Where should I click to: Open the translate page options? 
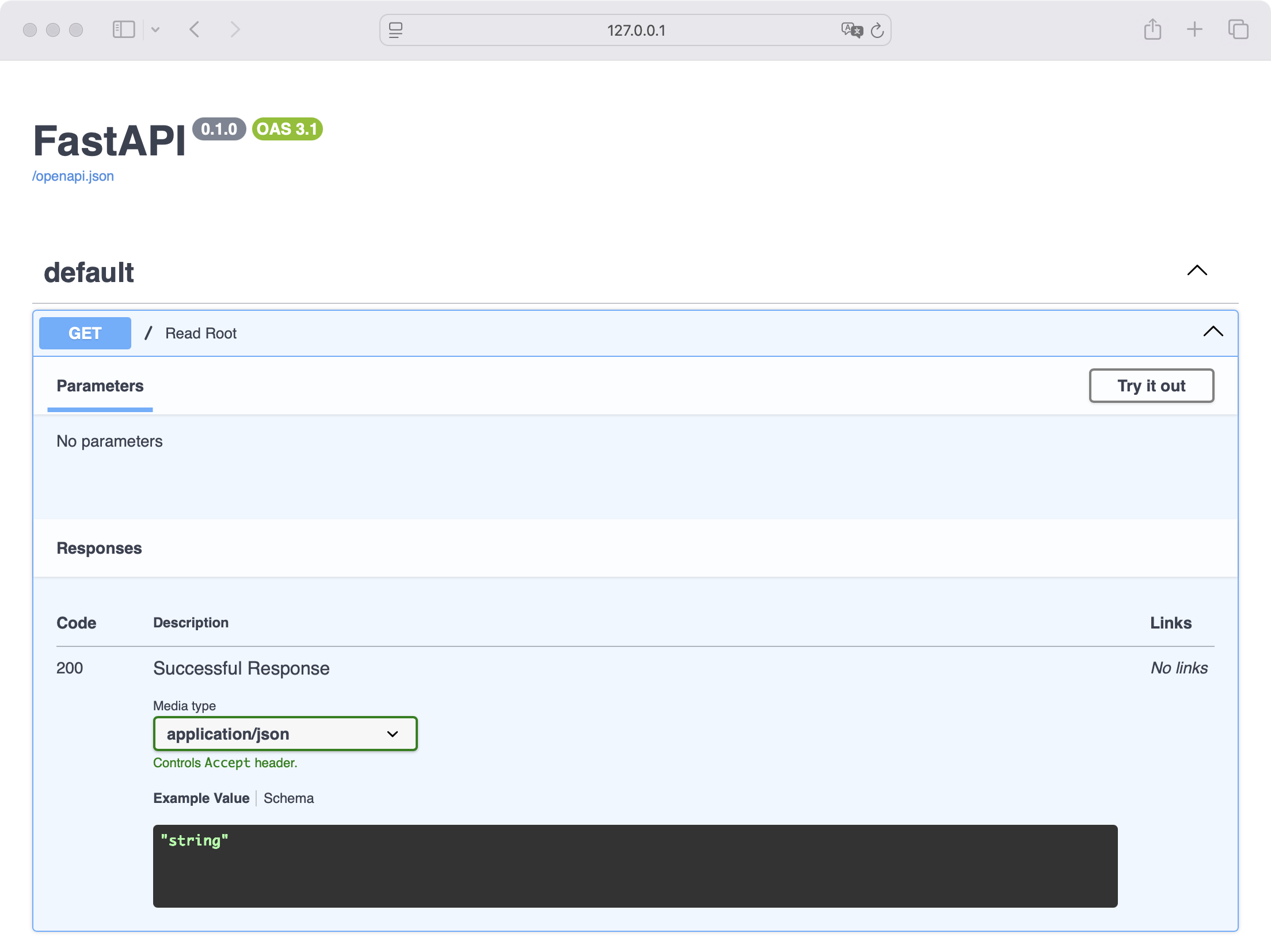[853, 31]
